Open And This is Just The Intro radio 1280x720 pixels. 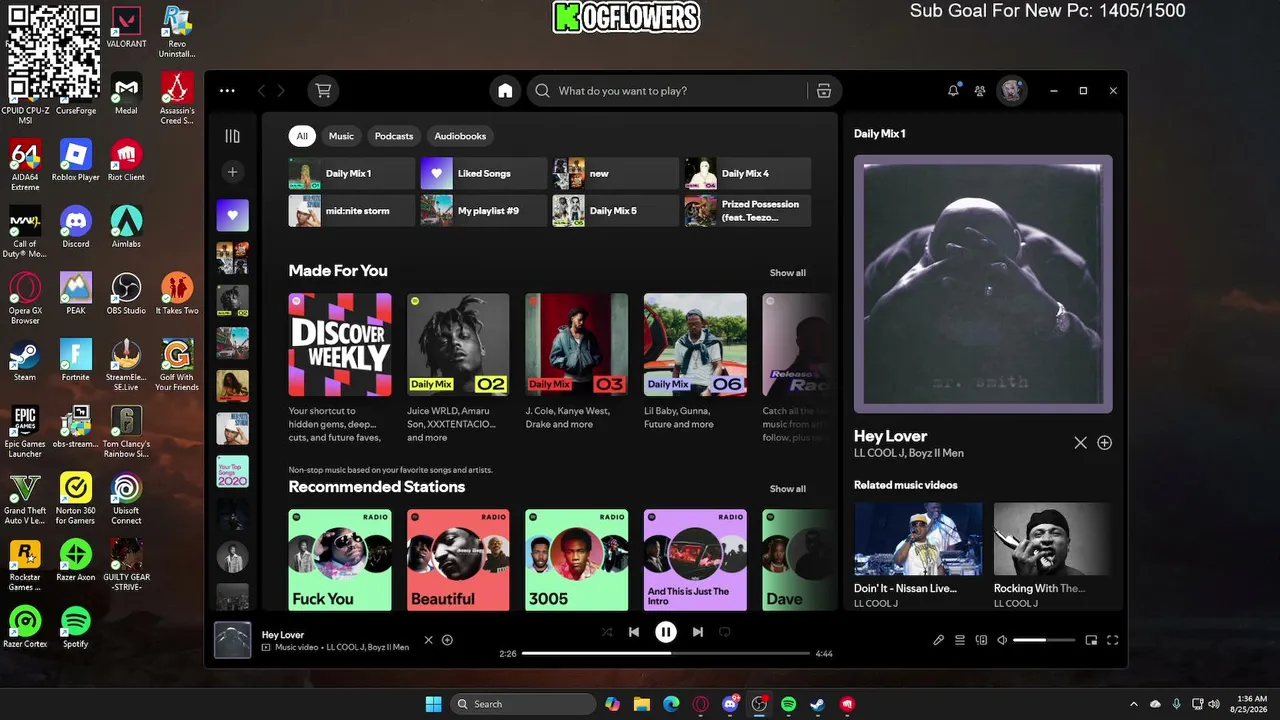tap(695, 559)
